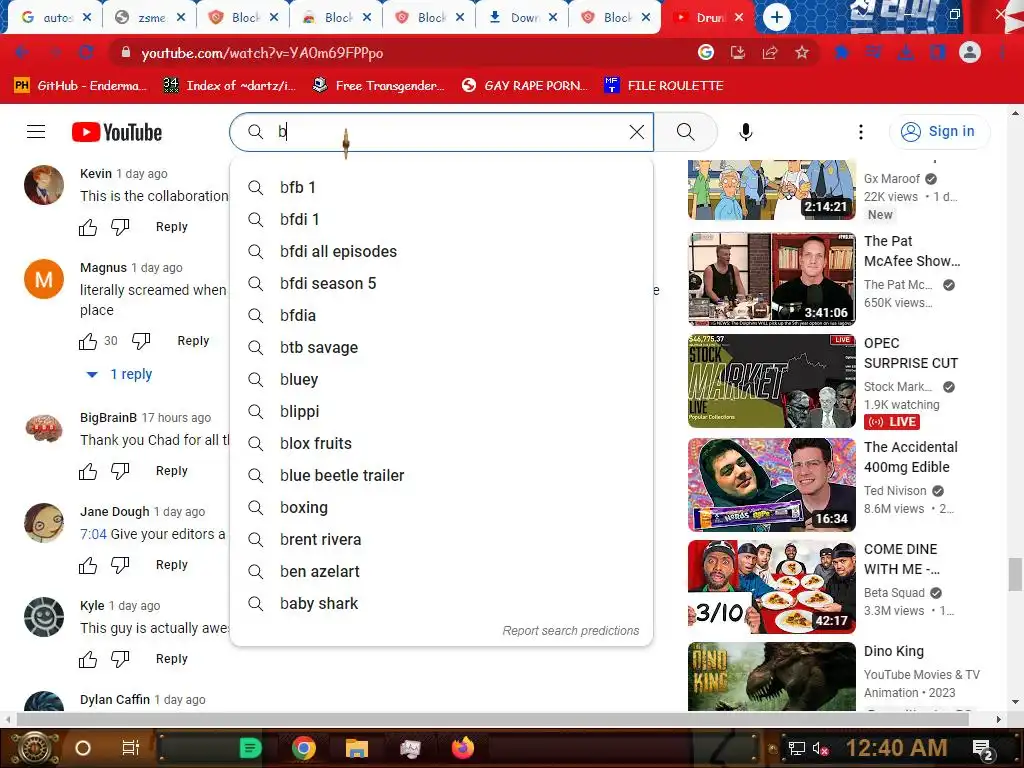Select suggestion 'btb savage'
Image resolution: width=1024 pixels, height=768 pixels.
pos(441,347)
